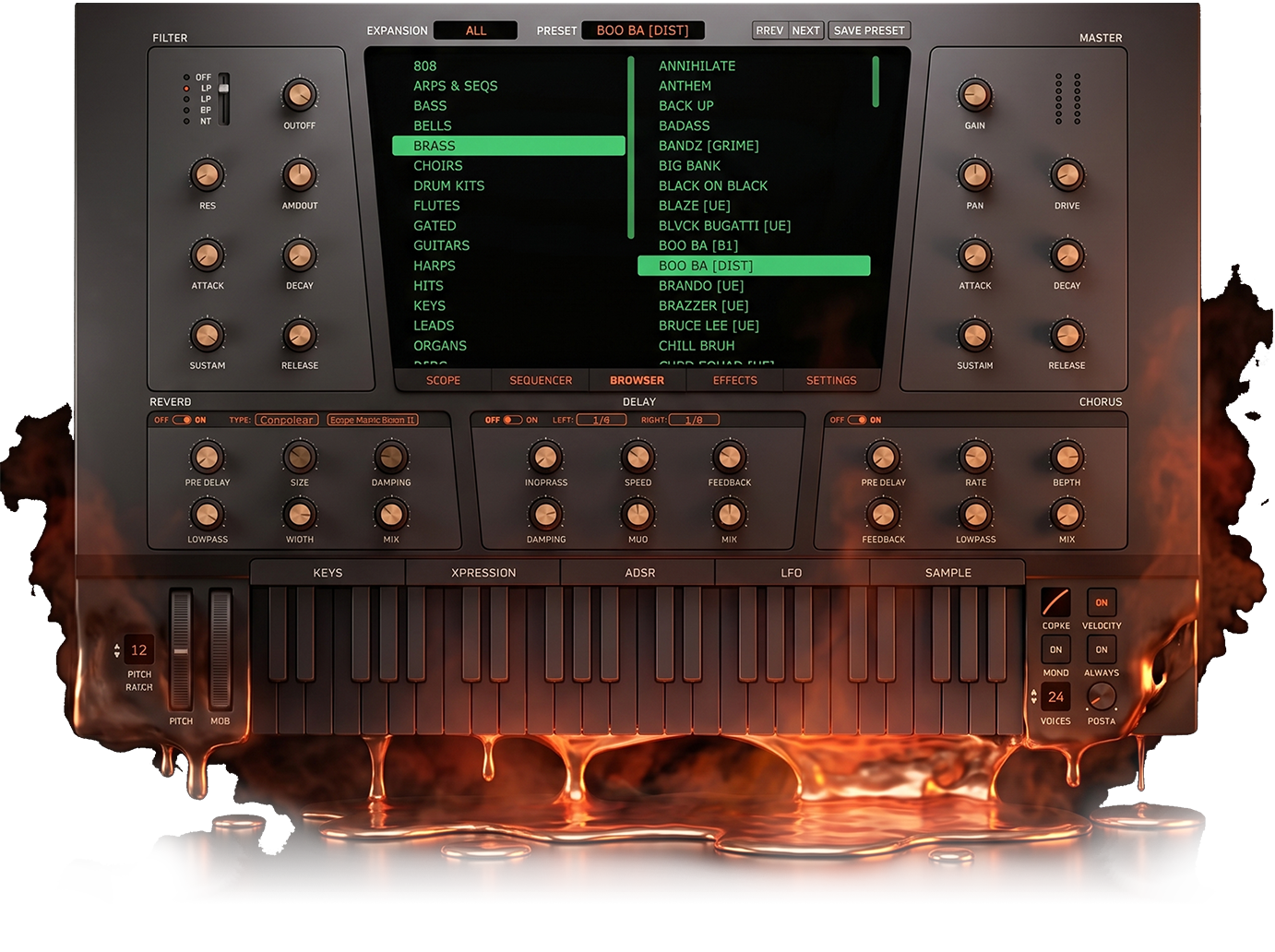Select the COPKE velocity curve icon
Screen dimensions: 1275x952
pyautogui.click(x=1055, y=604)
